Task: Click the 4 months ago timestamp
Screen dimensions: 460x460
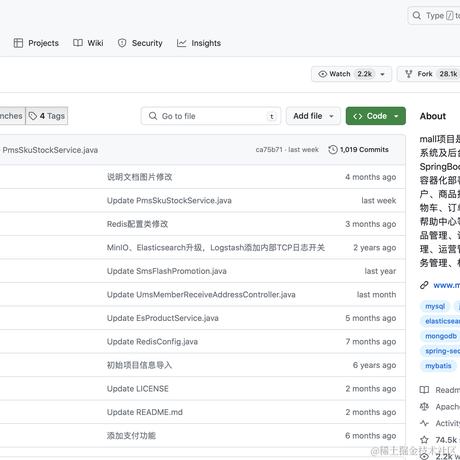Action: (x=371, y=177)
